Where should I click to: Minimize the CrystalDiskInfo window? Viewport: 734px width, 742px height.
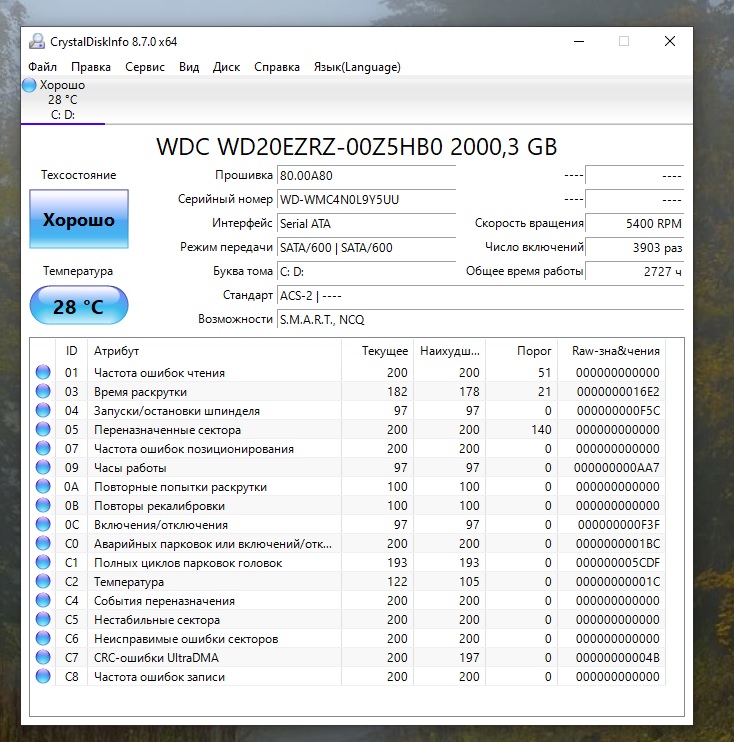tap(579, 42)
